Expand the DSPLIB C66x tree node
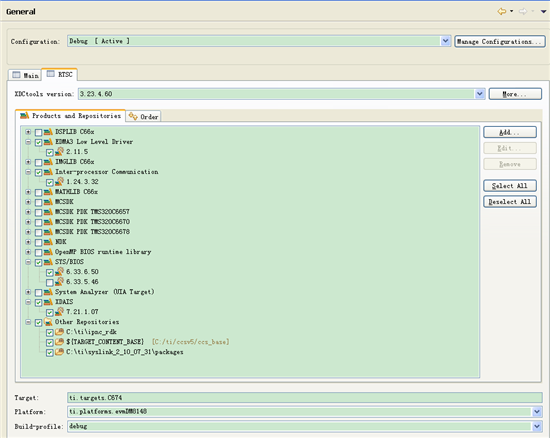The image size is (550, 438). pos(28,132)
